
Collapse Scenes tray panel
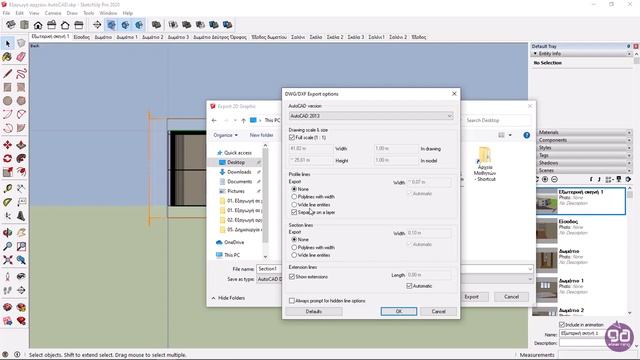[581, 171]
